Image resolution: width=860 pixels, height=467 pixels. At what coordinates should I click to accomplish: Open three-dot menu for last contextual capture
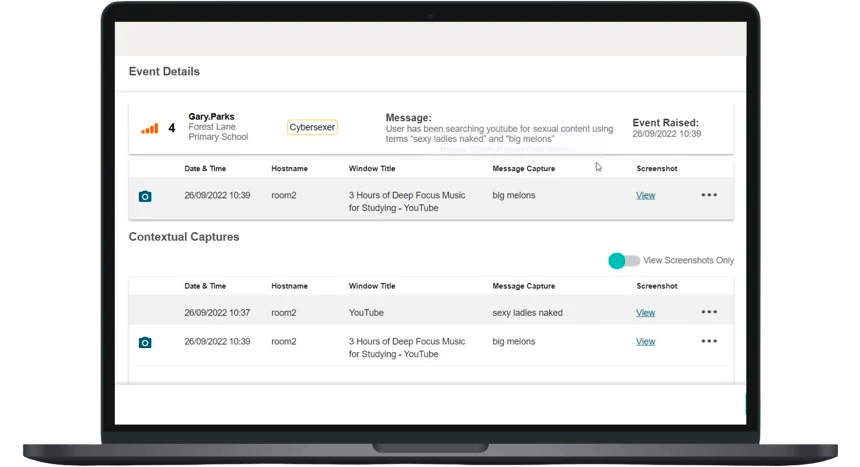709,341
